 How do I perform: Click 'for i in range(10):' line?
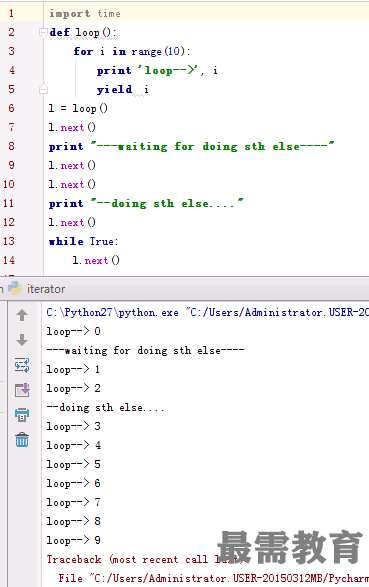[x=132, y=51]
